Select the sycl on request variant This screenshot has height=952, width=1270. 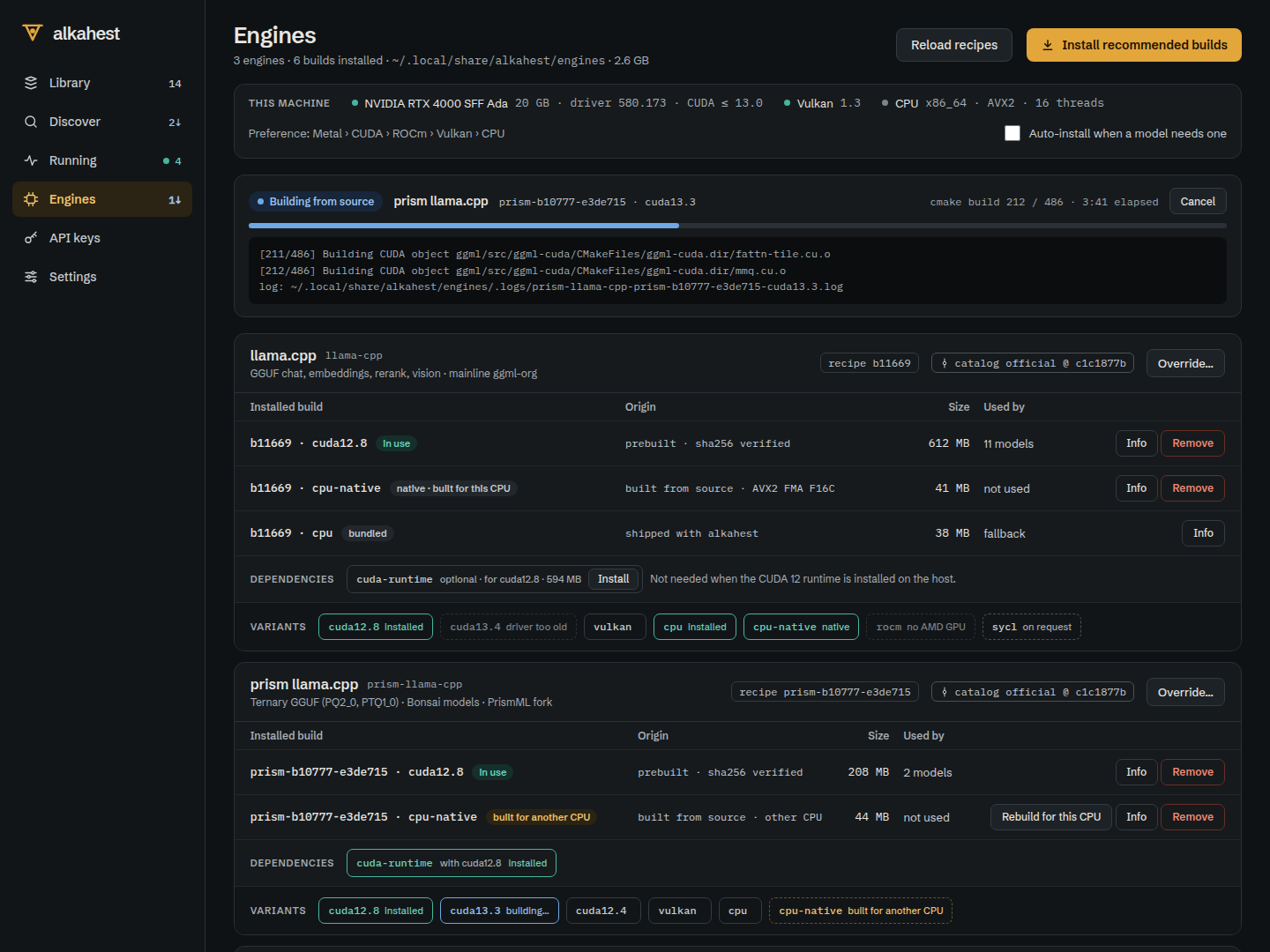click(1031, 627)
